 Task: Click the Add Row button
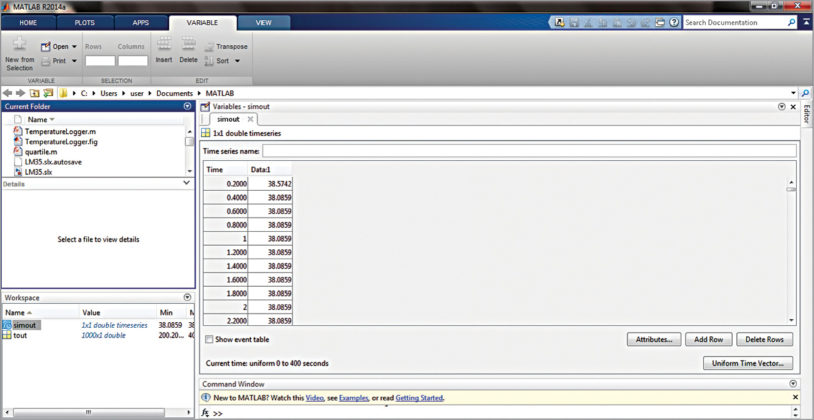(709, 340)
